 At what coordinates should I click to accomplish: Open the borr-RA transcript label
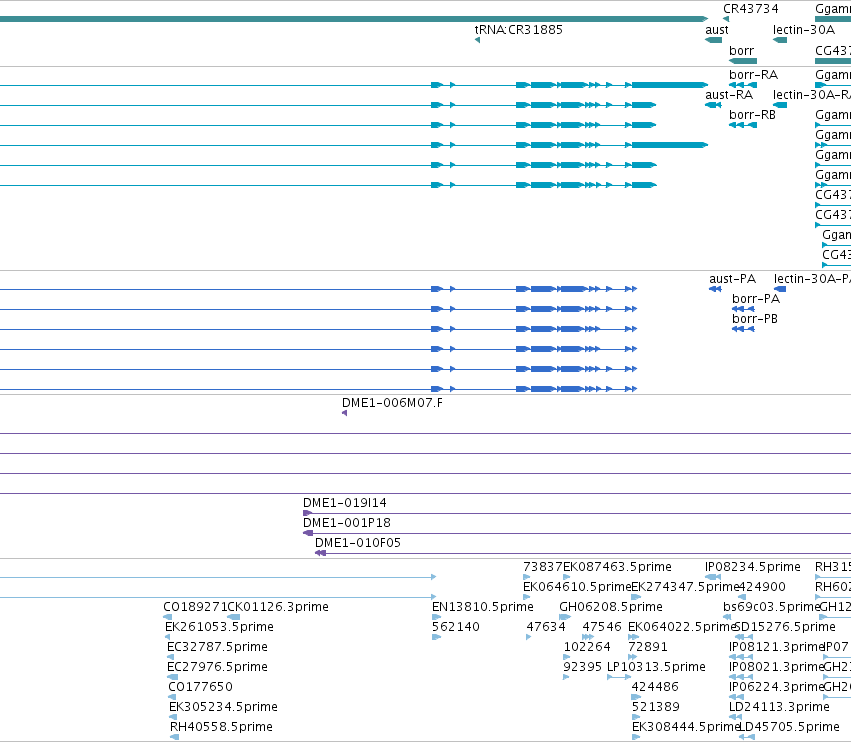(753, 74)
